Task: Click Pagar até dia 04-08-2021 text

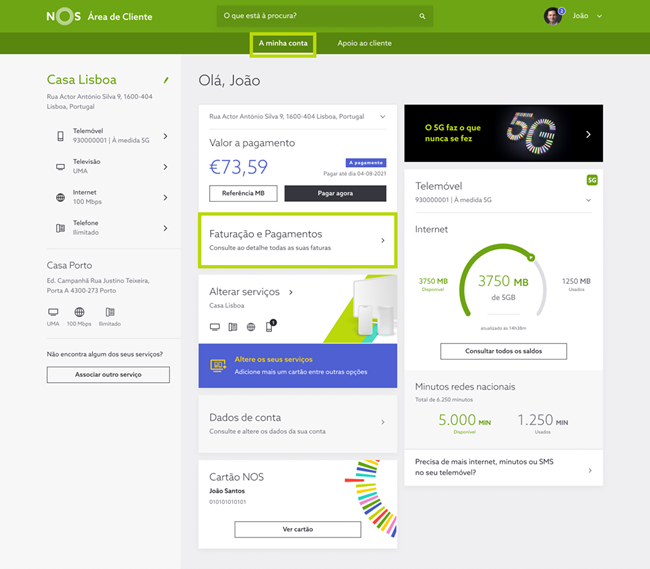Action: coord(355,174)
